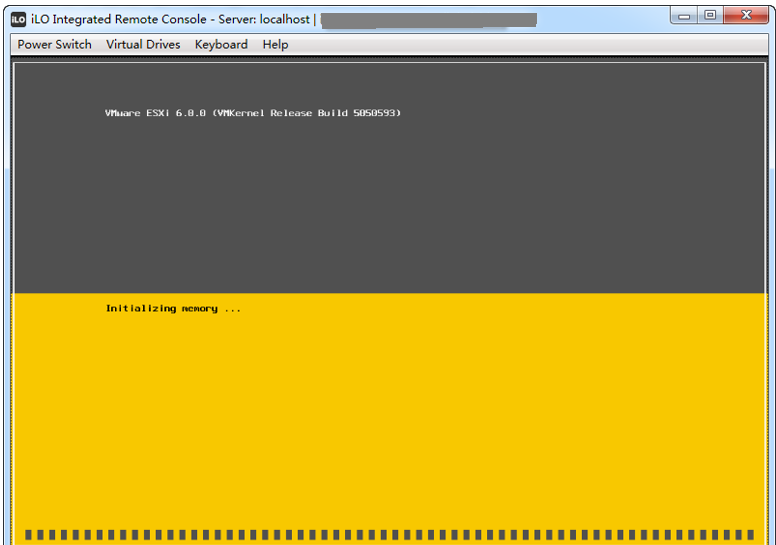The image size is (776, 545).
Task: Click the iLO logo icon in the title bar
Action: pyautogui.click(x=18, y=19)
